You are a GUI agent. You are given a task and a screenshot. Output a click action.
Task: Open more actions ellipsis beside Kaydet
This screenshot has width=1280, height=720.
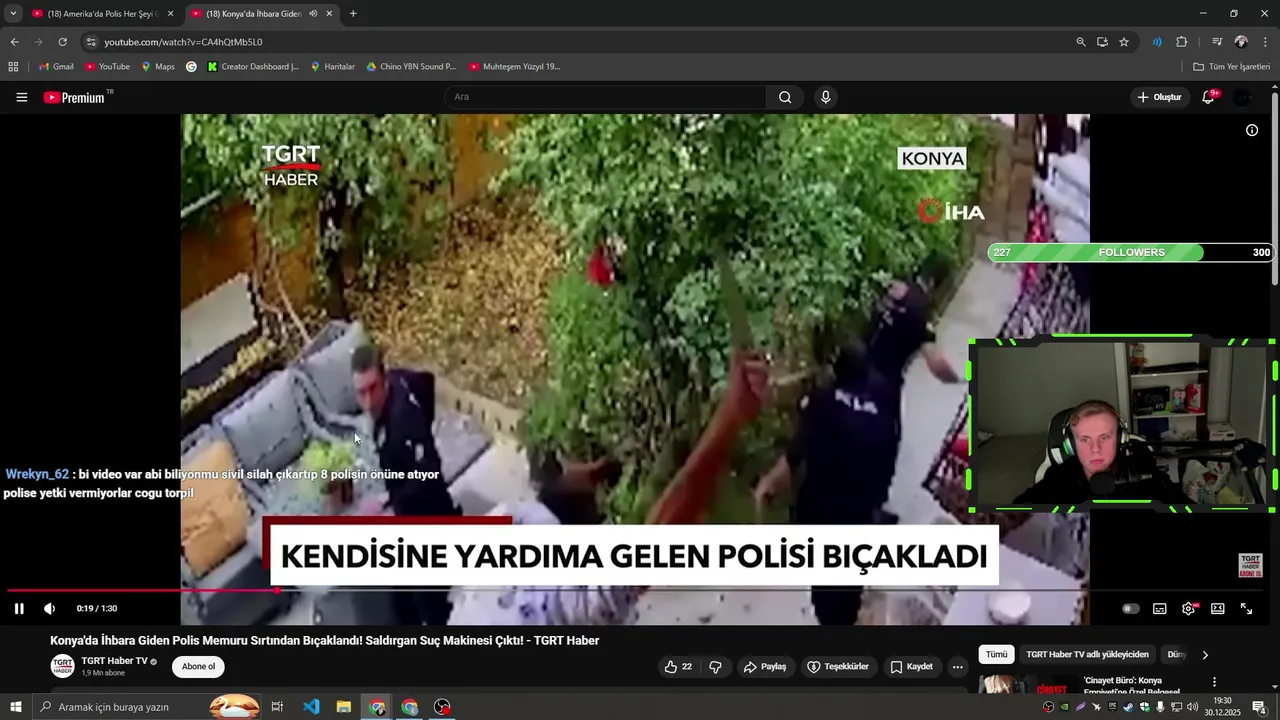(957, 667)
